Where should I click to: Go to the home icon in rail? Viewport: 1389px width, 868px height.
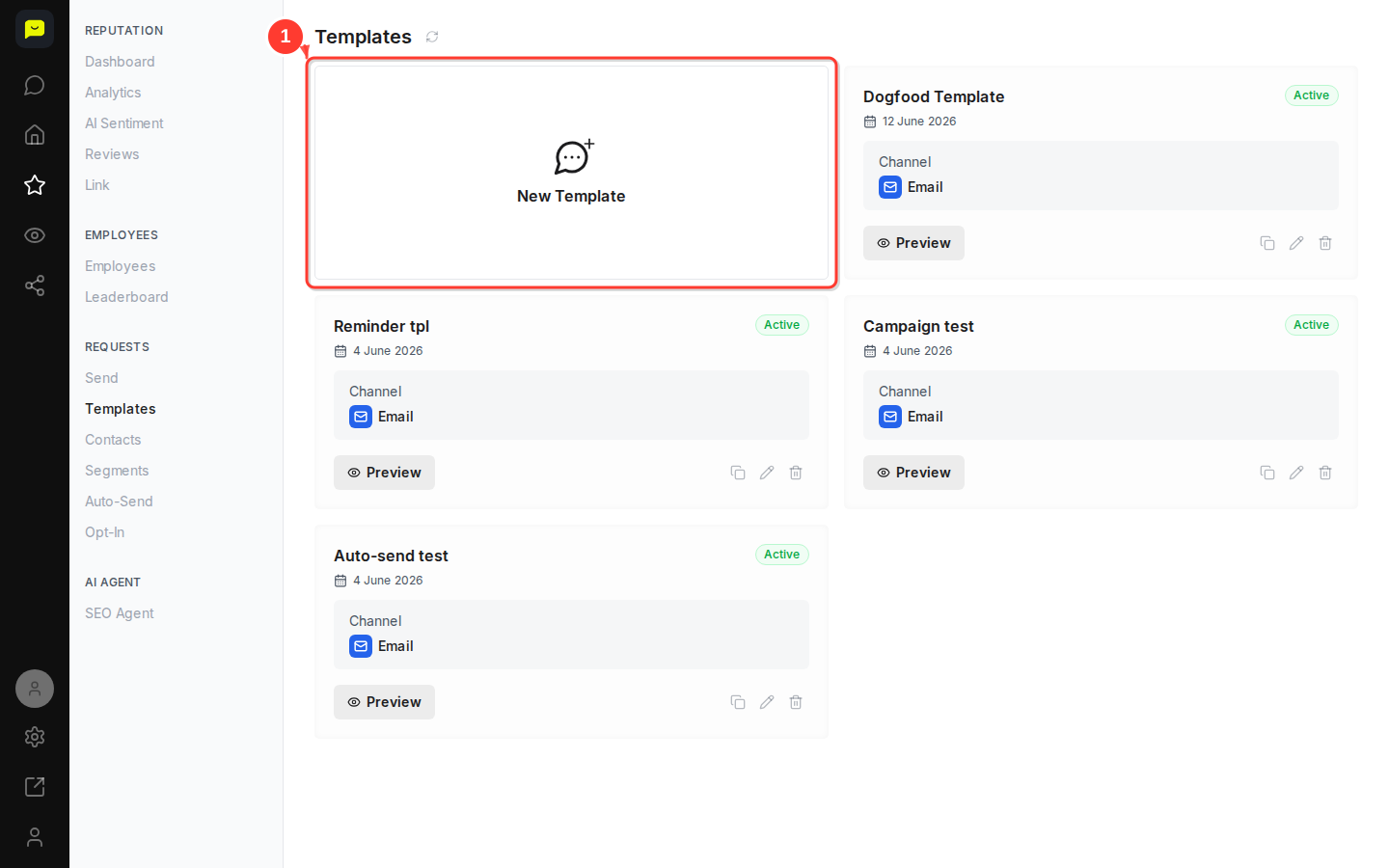pyautogui.click(x=35, y=135)
